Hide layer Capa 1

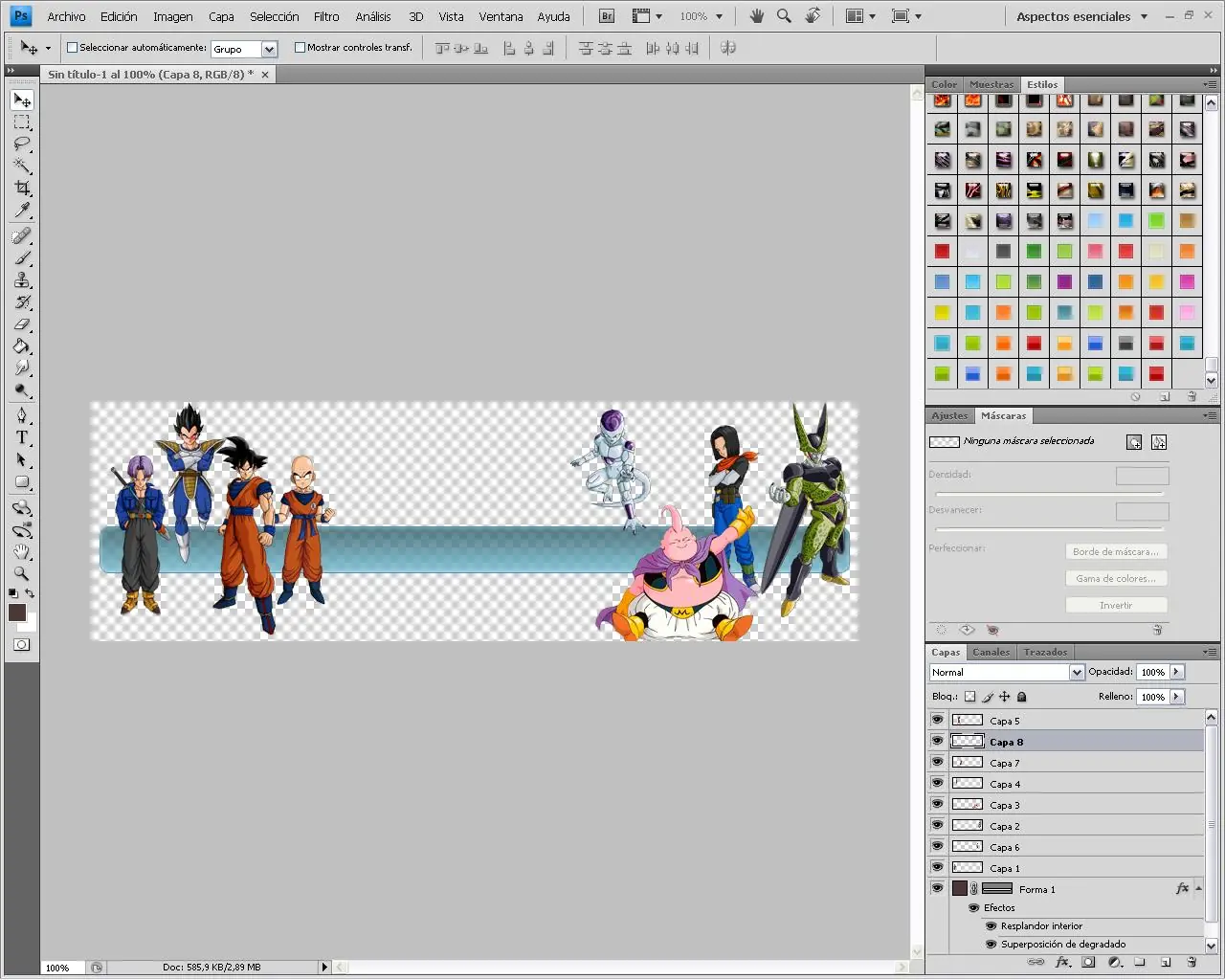click(x=938, y=867)
